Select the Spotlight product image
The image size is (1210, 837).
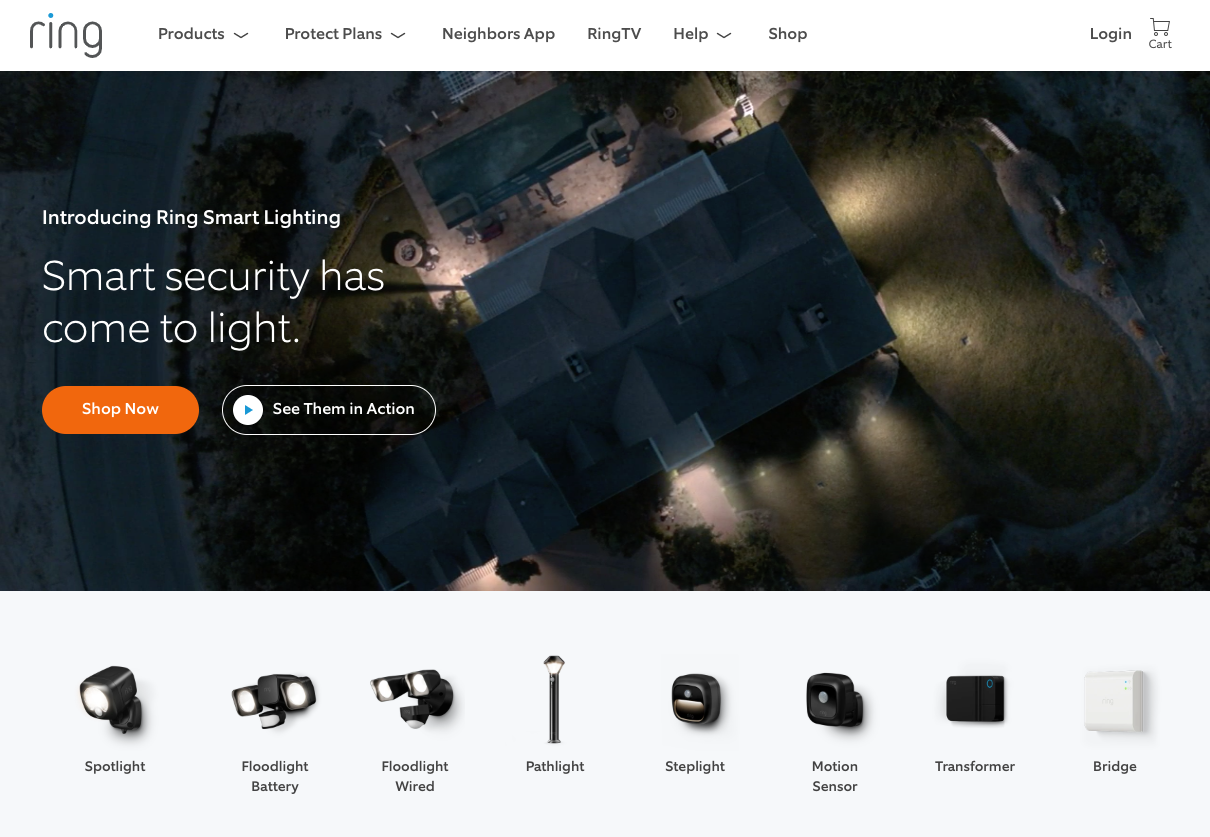click(x=114, y=700)
